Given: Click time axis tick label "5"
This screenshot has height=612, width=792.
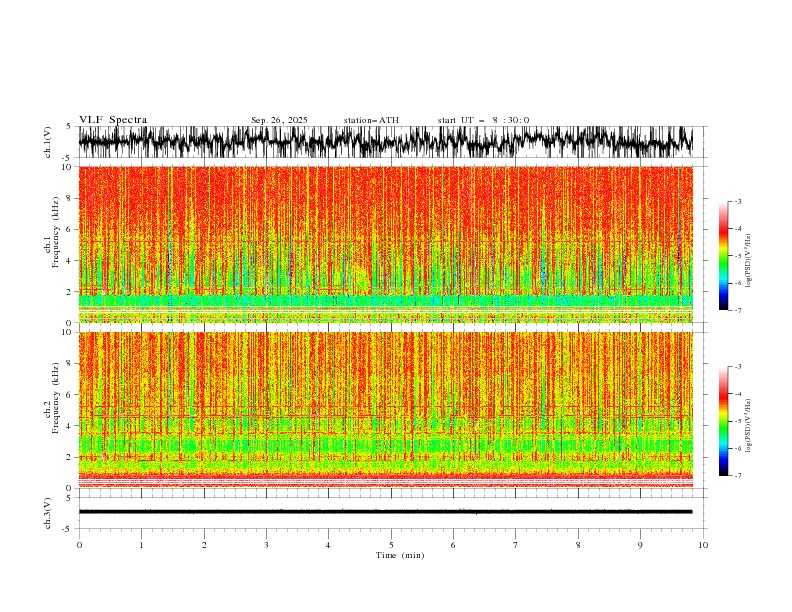Looking at the screenshot, I should pos(391,545).
